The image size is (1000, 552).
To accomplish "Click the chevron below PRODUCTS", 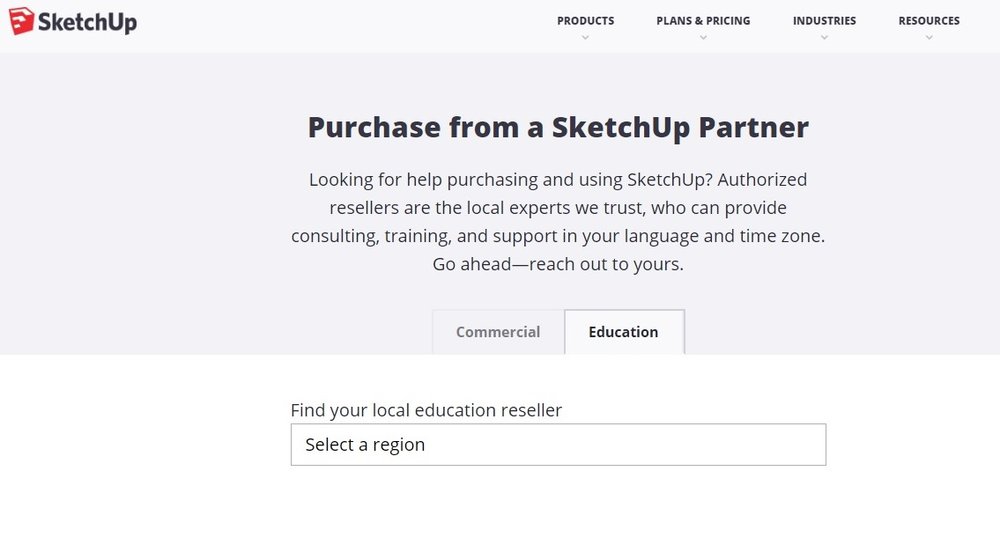I will [x=585, y=38].
